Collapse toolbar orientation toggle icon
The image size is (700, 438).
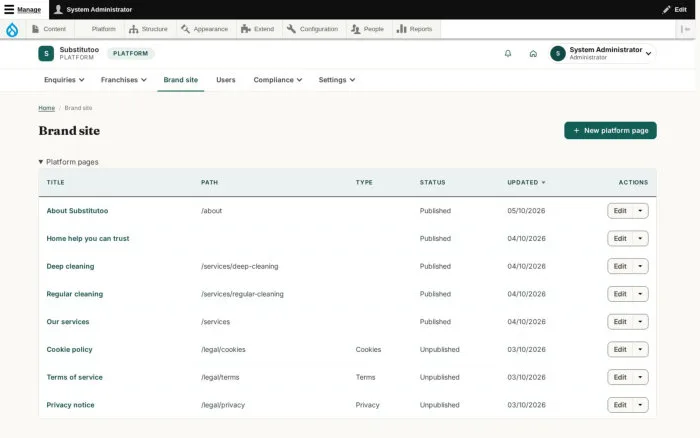pyautogui.click(x=685, y=29)
